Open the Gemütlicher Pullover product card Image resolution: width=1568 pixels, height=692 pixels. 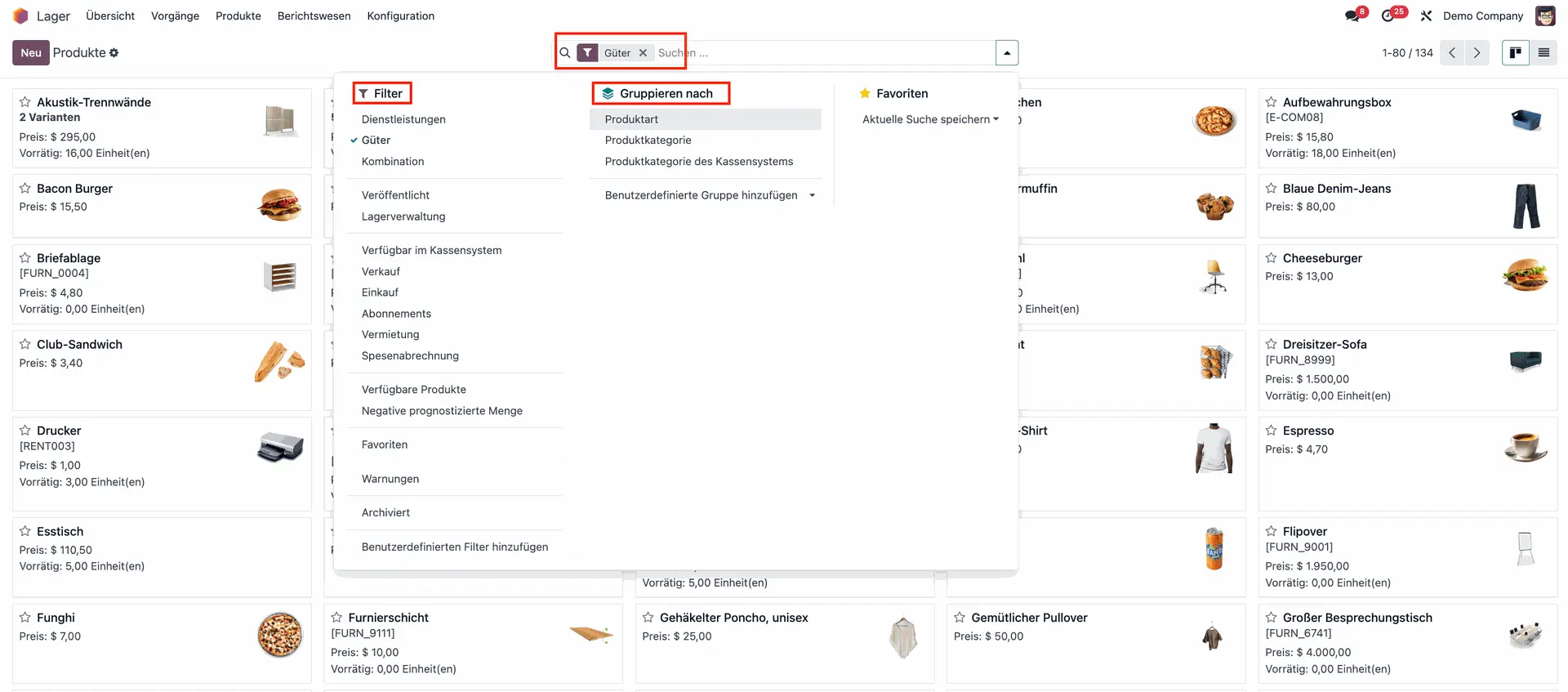click(x=1096, y=643)
